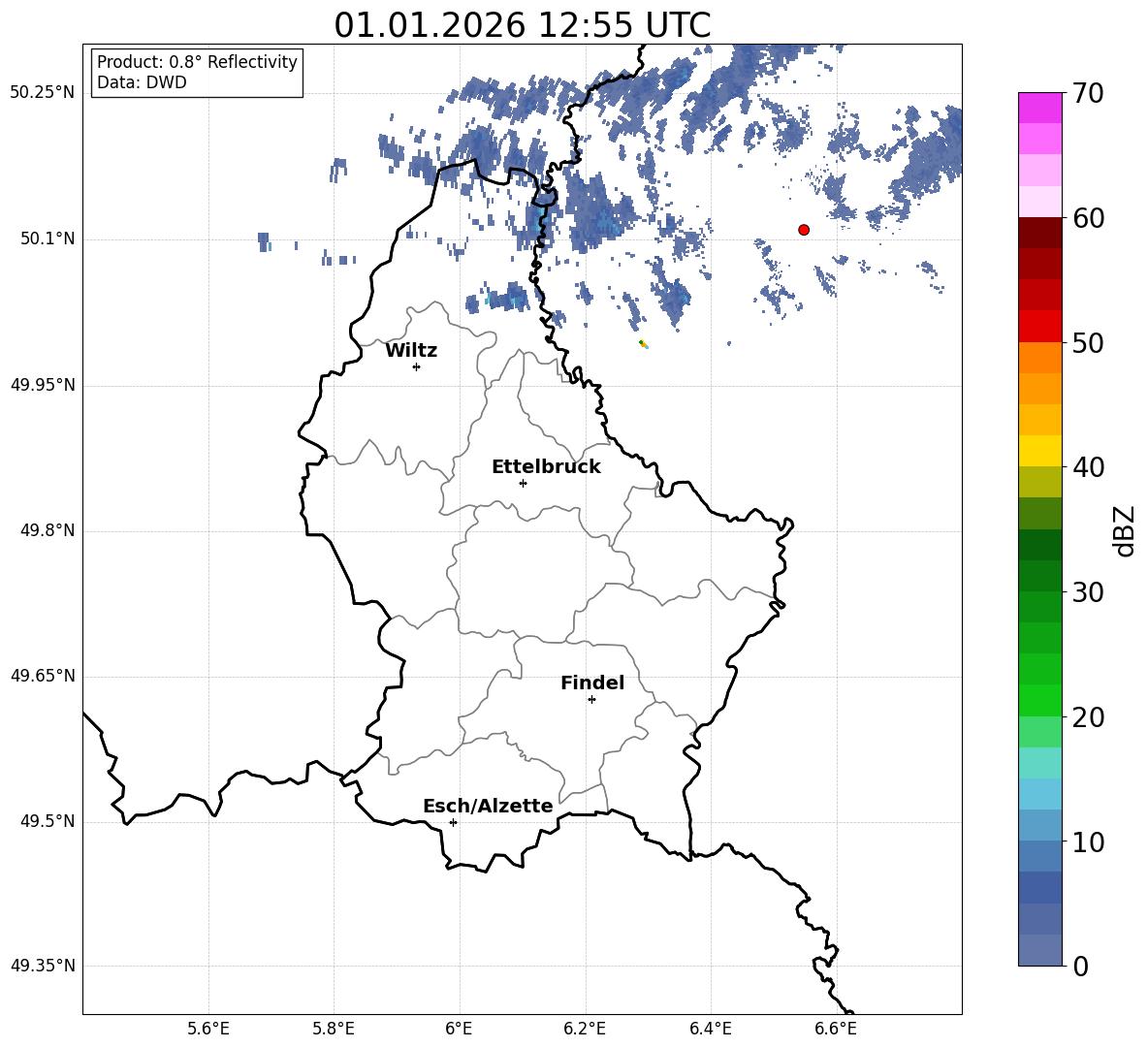Image resolution: width=1148 pixels, height=1048 pixels.
Task: Click the 49.65°N latitude label
Action: click(43, 676)
